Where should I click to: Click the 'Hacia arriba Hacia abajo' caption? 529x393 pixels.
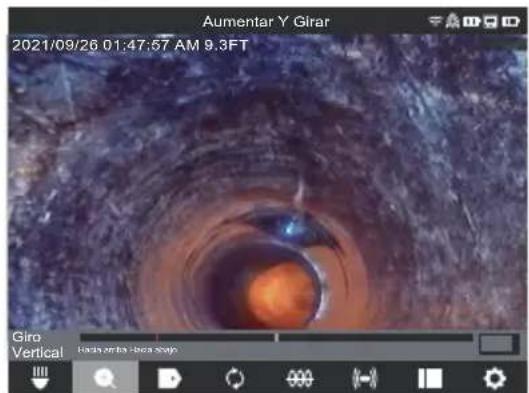[x=128, y=349]
